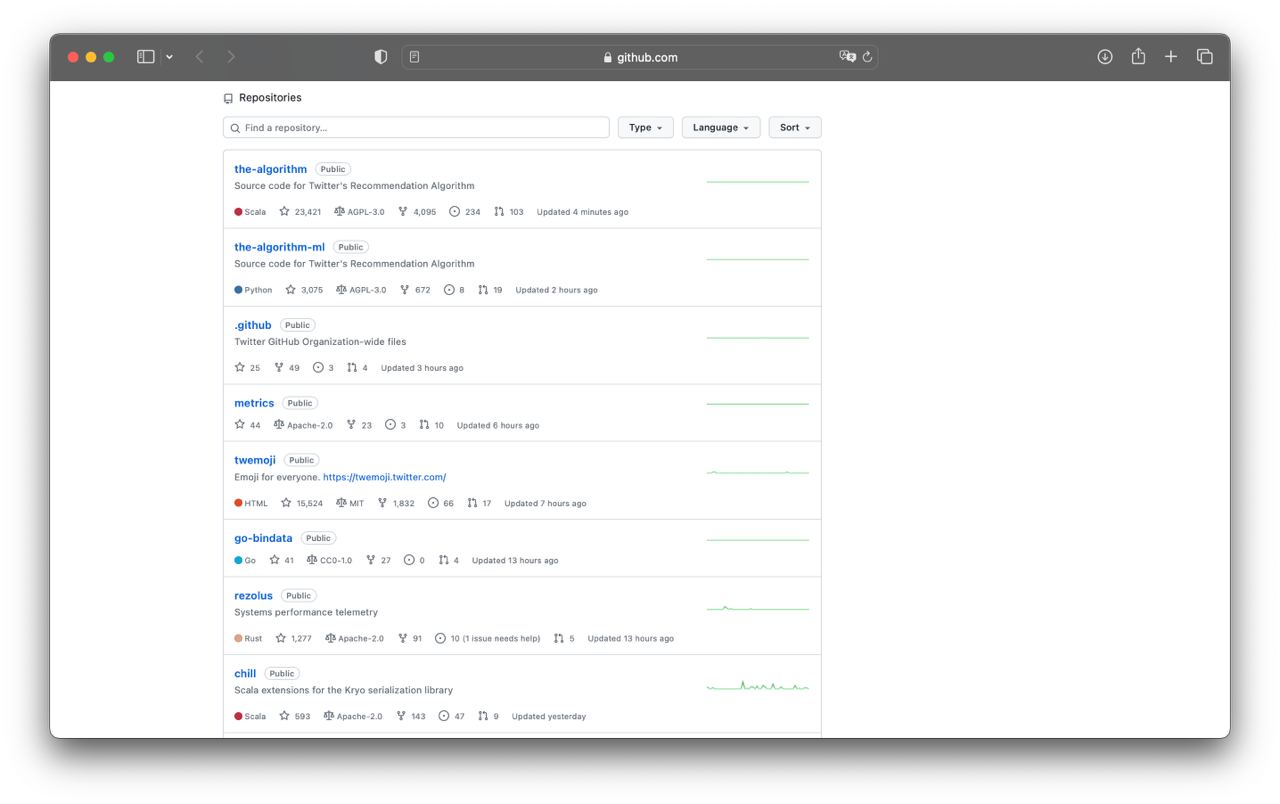Image resolution: width=1280 pixels, height=804 pixels.
Task: Open the go-bindata repository
Action: (x=263, y=538)
